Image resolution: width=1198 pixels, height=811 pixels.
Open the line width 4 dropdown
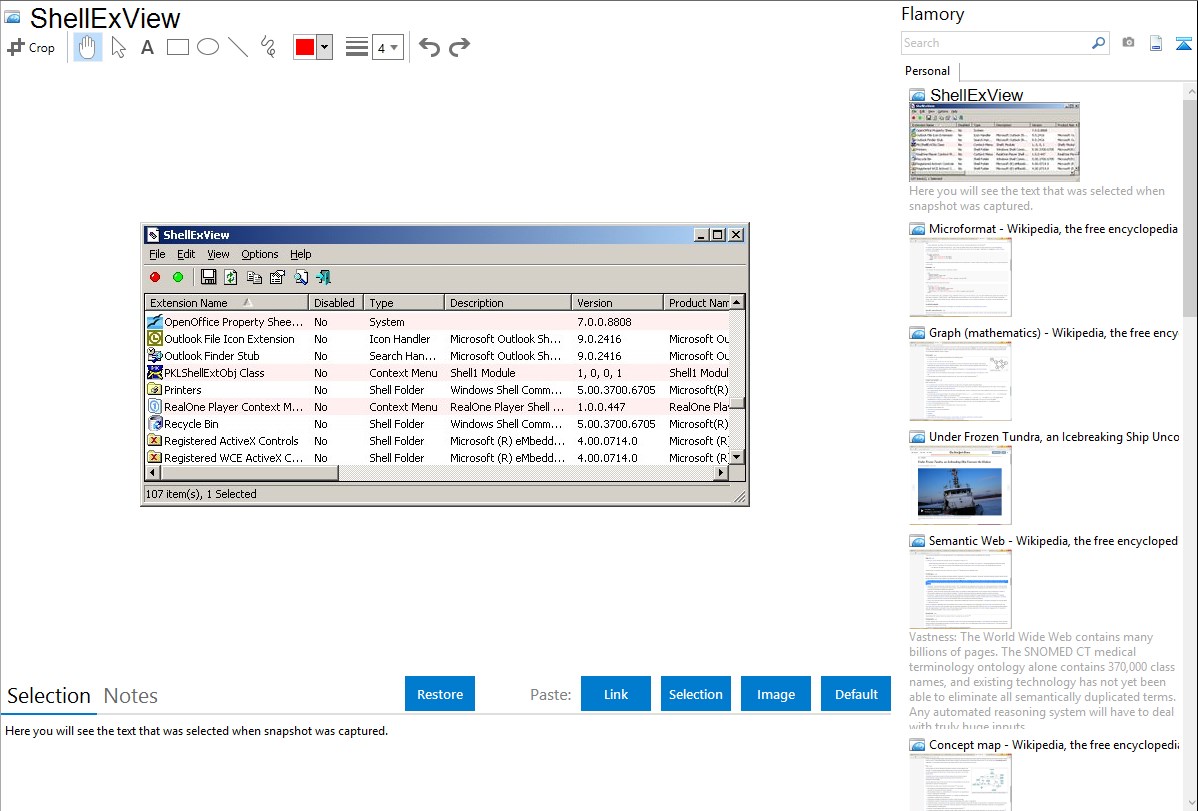click(x=387, y=47)
